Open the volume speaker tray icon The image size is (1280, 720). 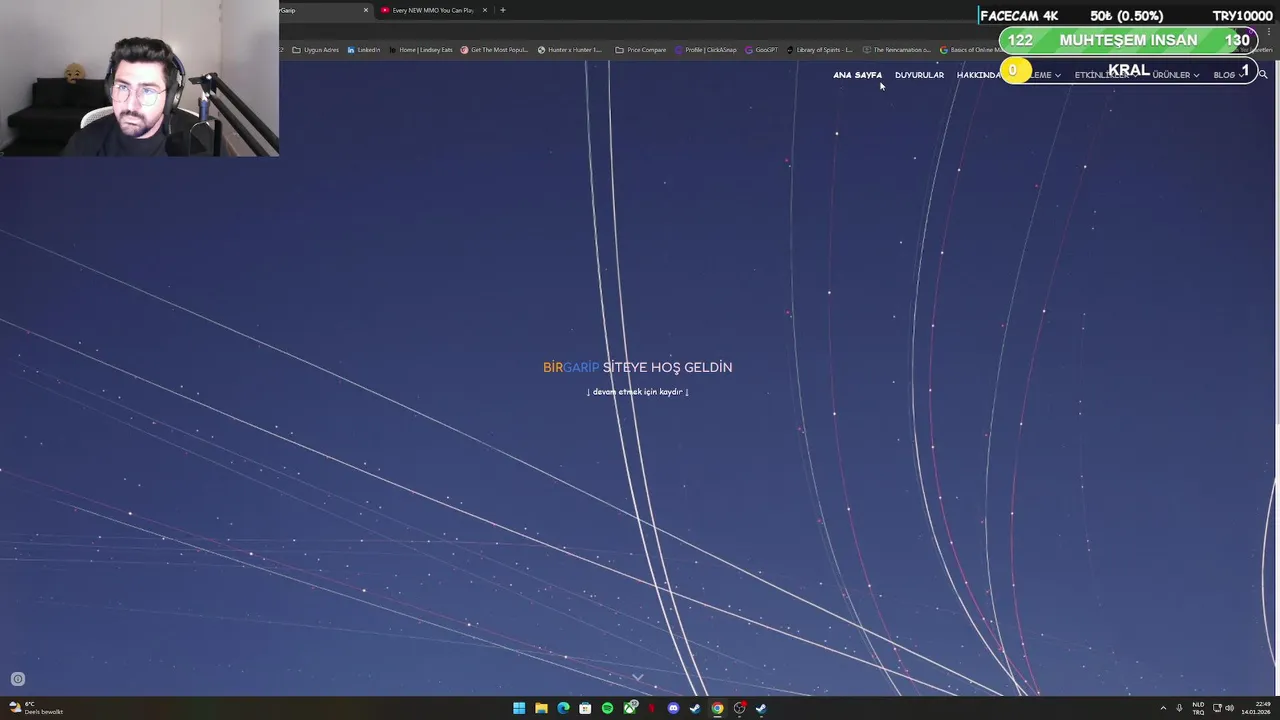pos(1229,708)
